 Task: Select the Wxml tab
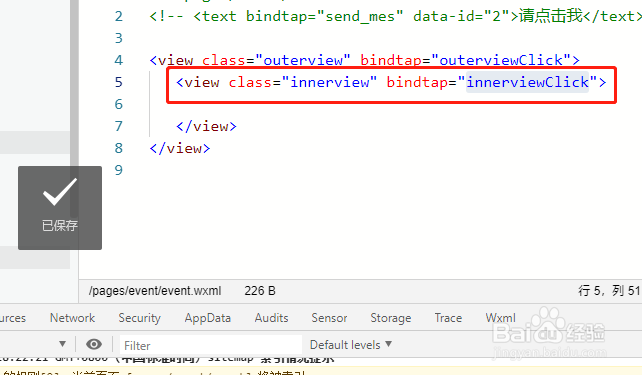point(500,318)
